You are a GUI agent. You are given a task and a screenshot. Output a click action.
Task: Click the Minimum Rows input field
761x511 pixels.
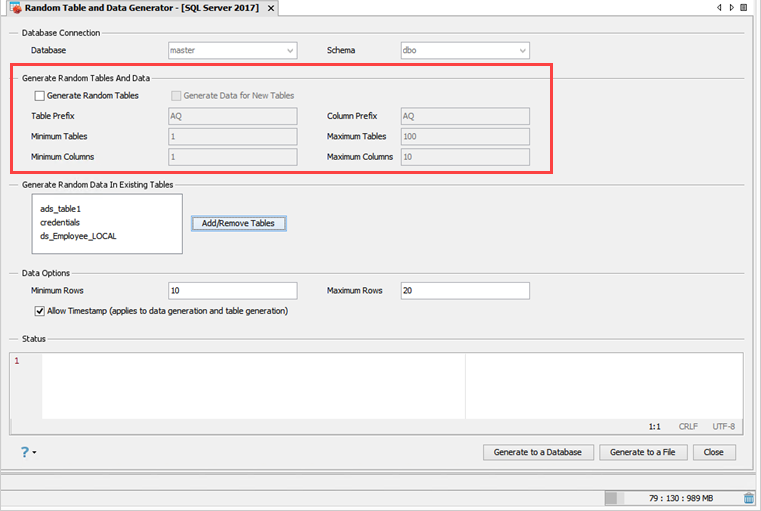tap(232, 291)
